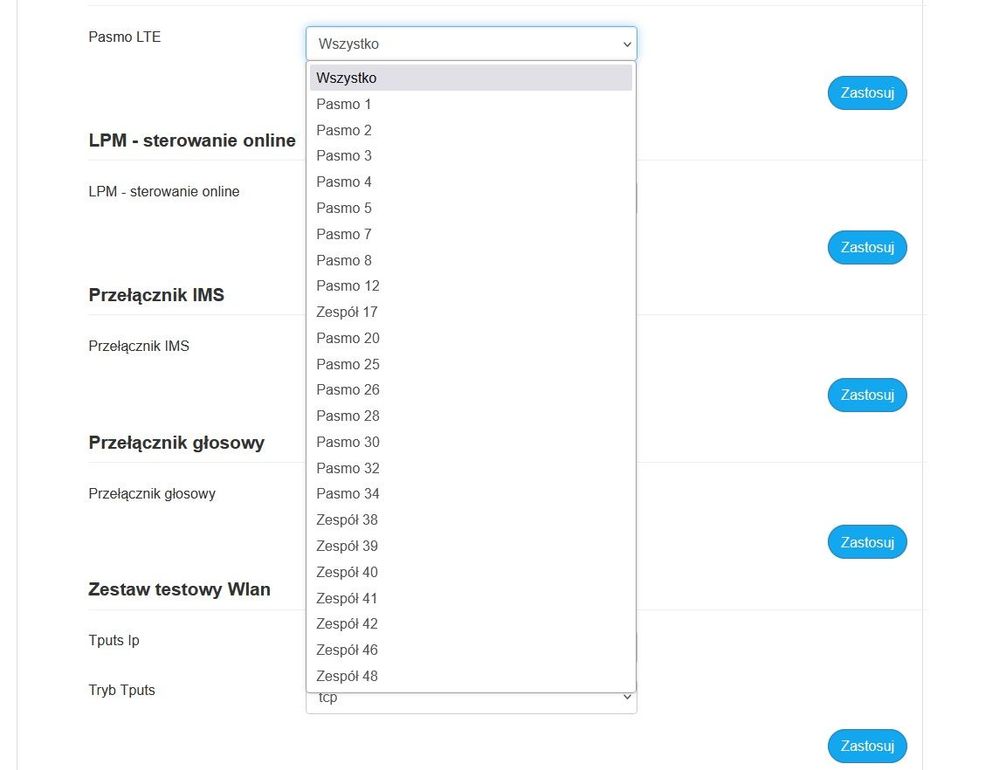This screenshot has height=770, width=999.
Task: Apply Pasmo LTE setting with Zastosuj
Action: point(867,93)
